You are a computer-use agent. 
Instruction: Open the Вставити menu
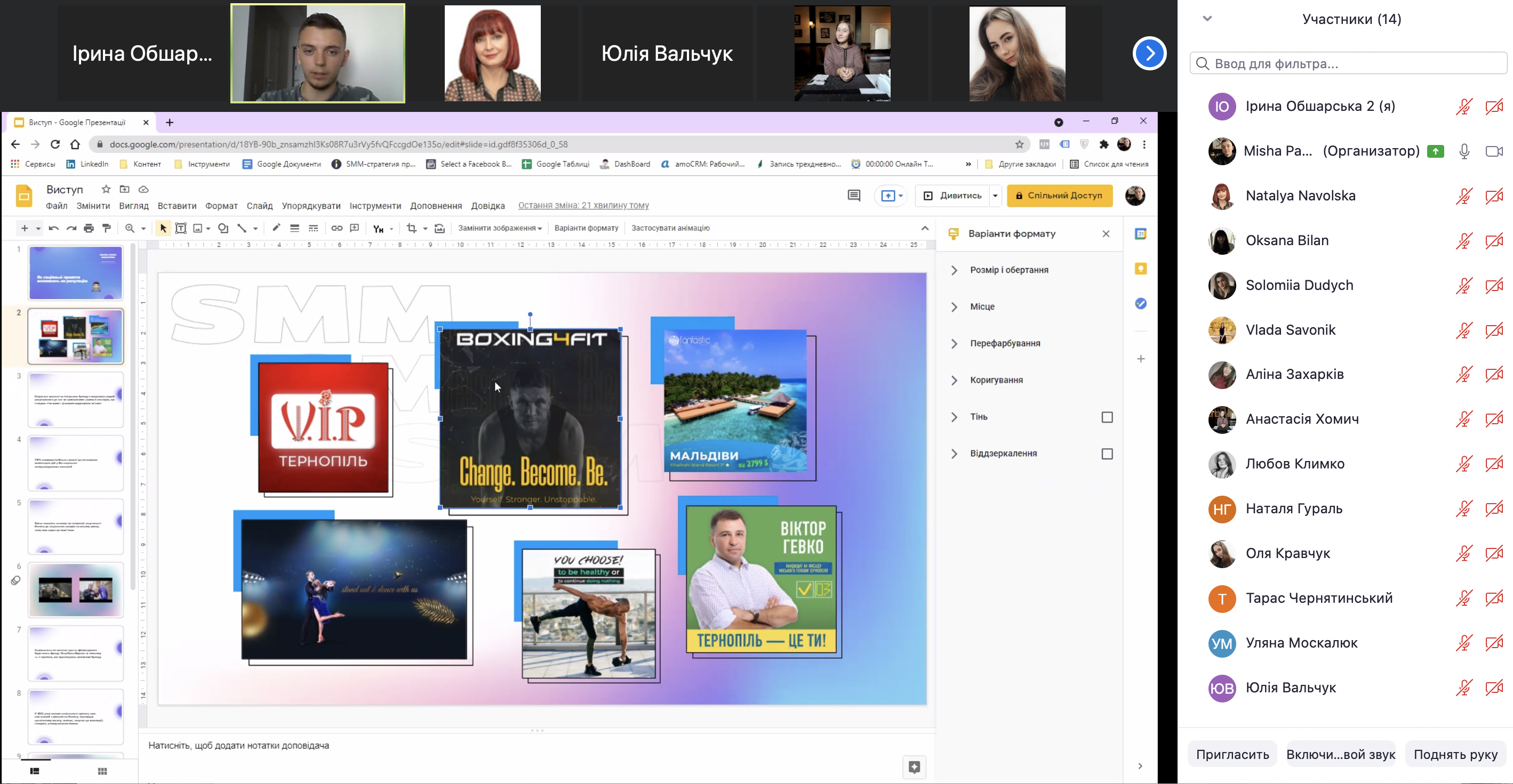[x=177, y=206]
